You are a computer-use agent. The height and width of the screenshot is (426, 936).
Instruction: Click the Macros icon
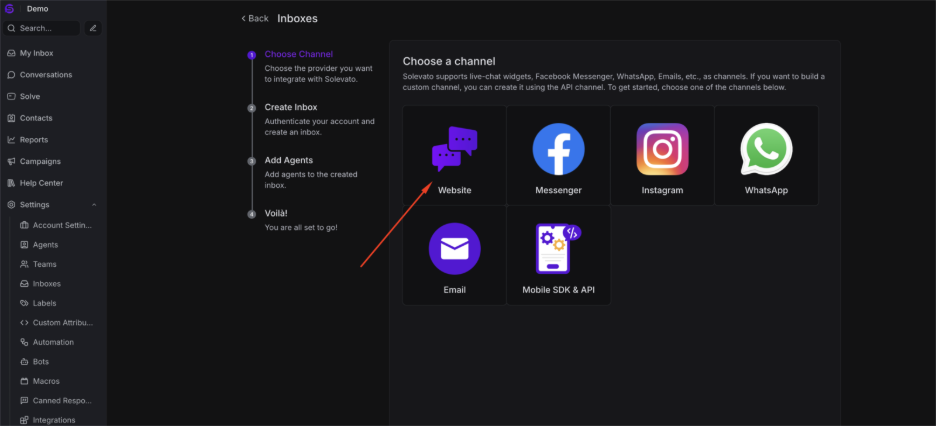[24, 381]
